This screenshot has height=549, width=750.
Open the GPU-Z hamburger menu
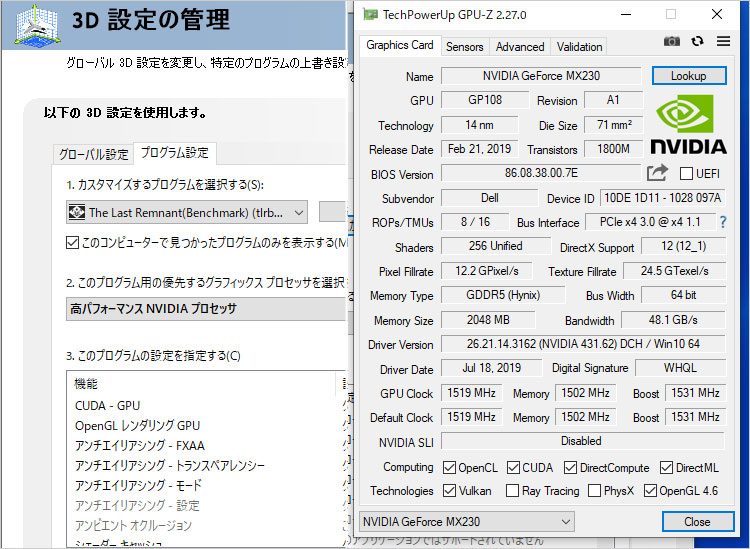coord(723,41)
